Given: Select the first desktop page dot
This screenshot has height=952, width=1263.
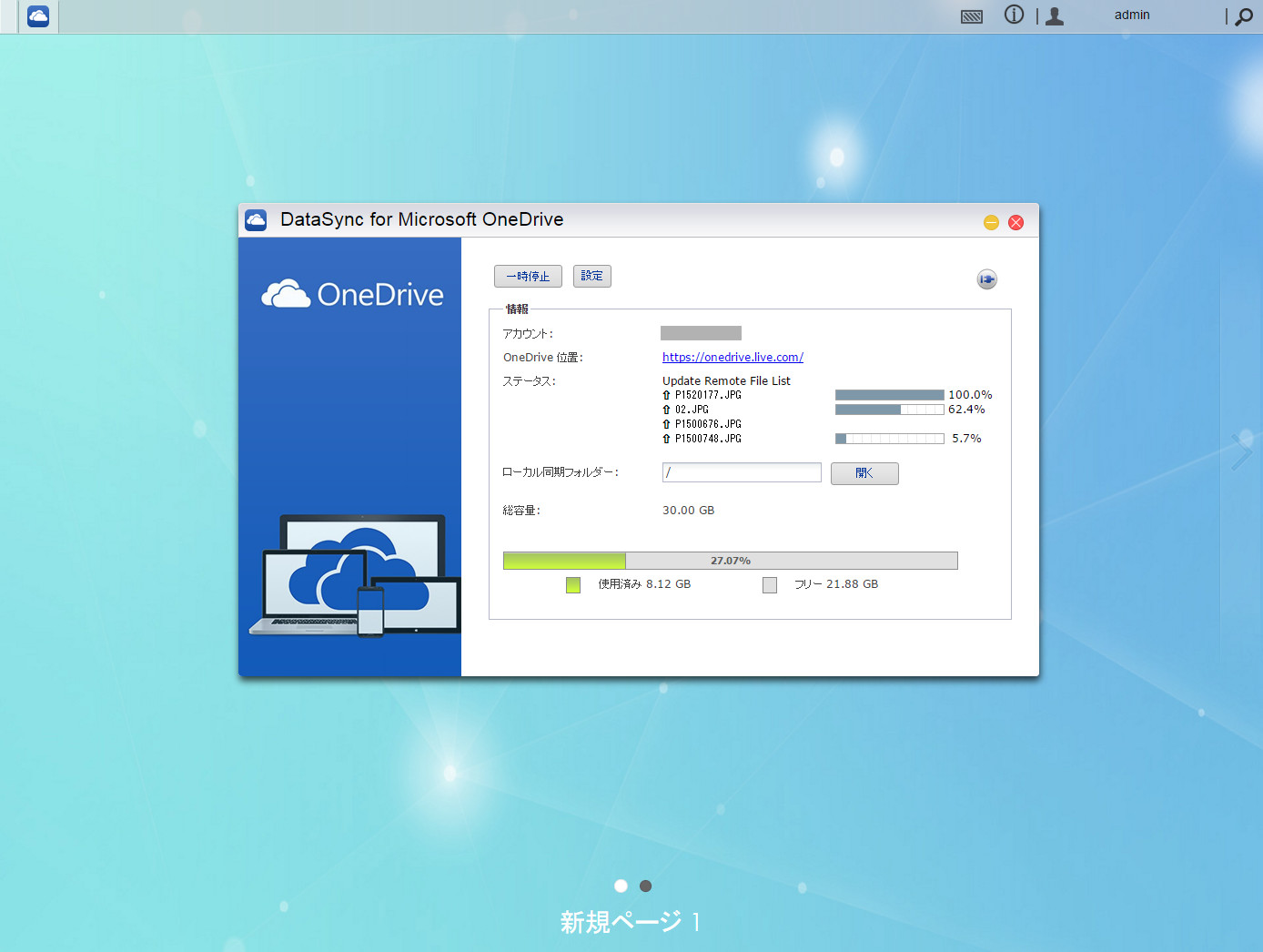Looking at the screenshot, I should click(621, 886).
